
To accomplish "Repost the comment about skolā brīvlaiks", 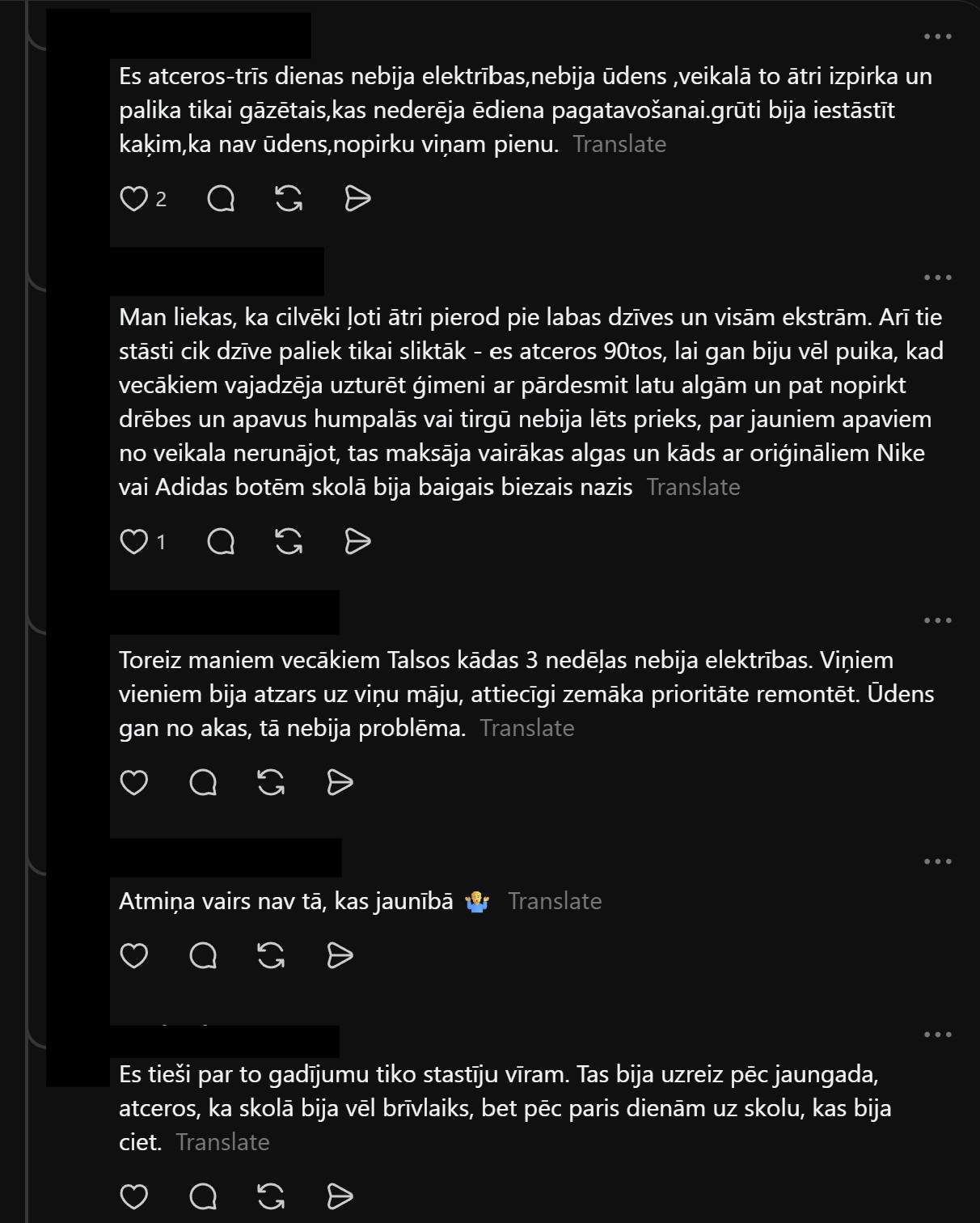I will pyautogui.click(x=271, y=1196).
